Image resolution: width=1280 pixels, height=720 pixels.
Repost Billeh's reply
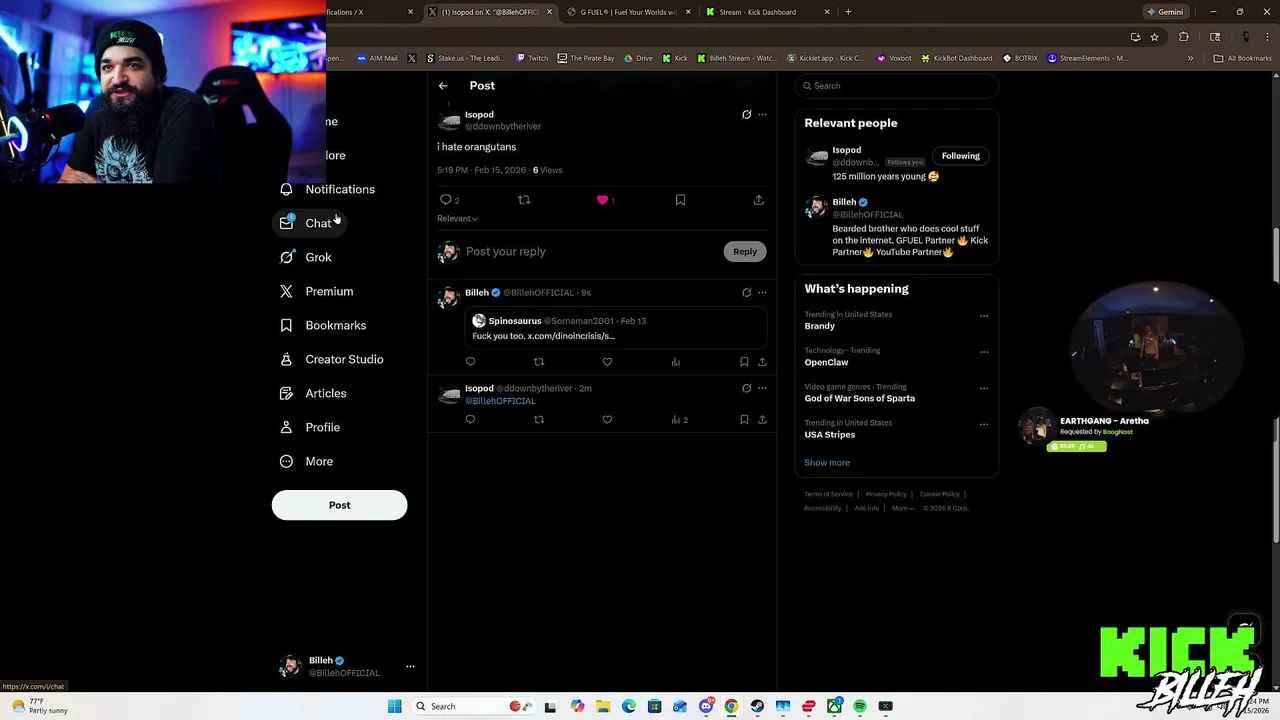click(539, 362)
